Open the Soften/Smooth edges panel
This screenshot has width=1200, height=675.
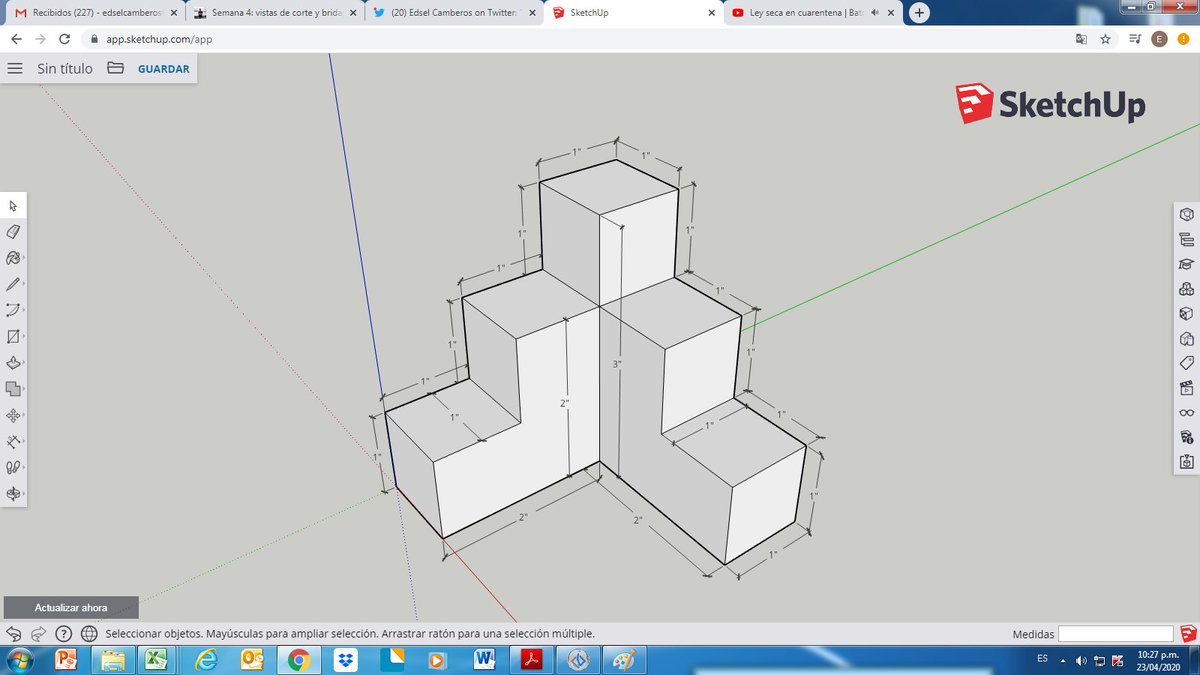point(1187,437)
